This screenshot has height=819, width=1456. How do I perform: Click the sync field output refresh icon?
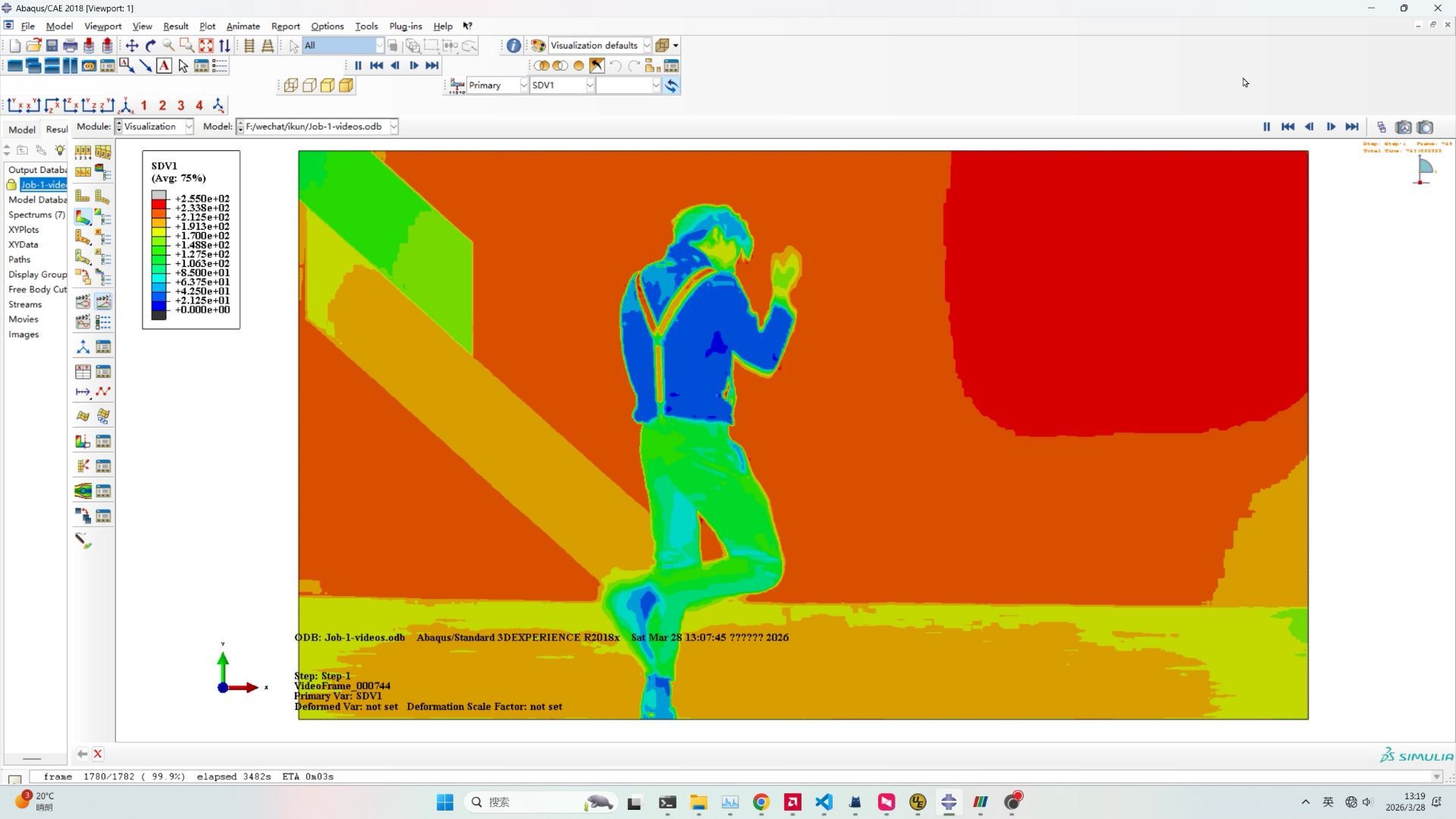tap(671, 86)
